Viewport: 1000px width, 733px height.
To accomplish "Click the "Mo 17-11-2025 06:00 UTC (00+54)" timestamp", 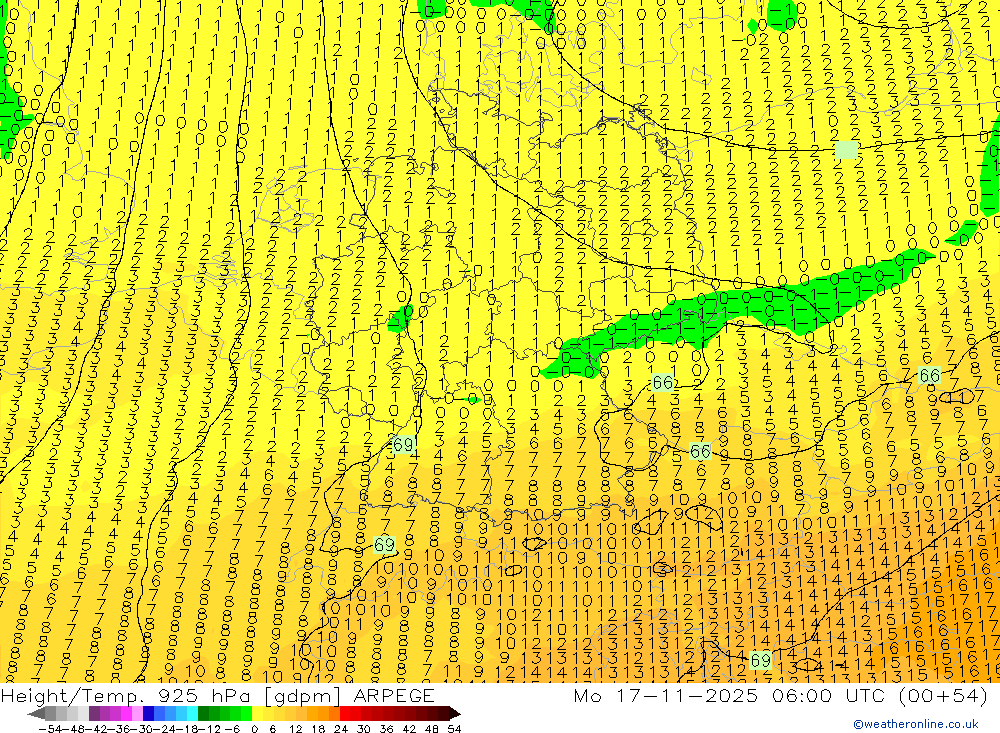I will tap(781, 695).
